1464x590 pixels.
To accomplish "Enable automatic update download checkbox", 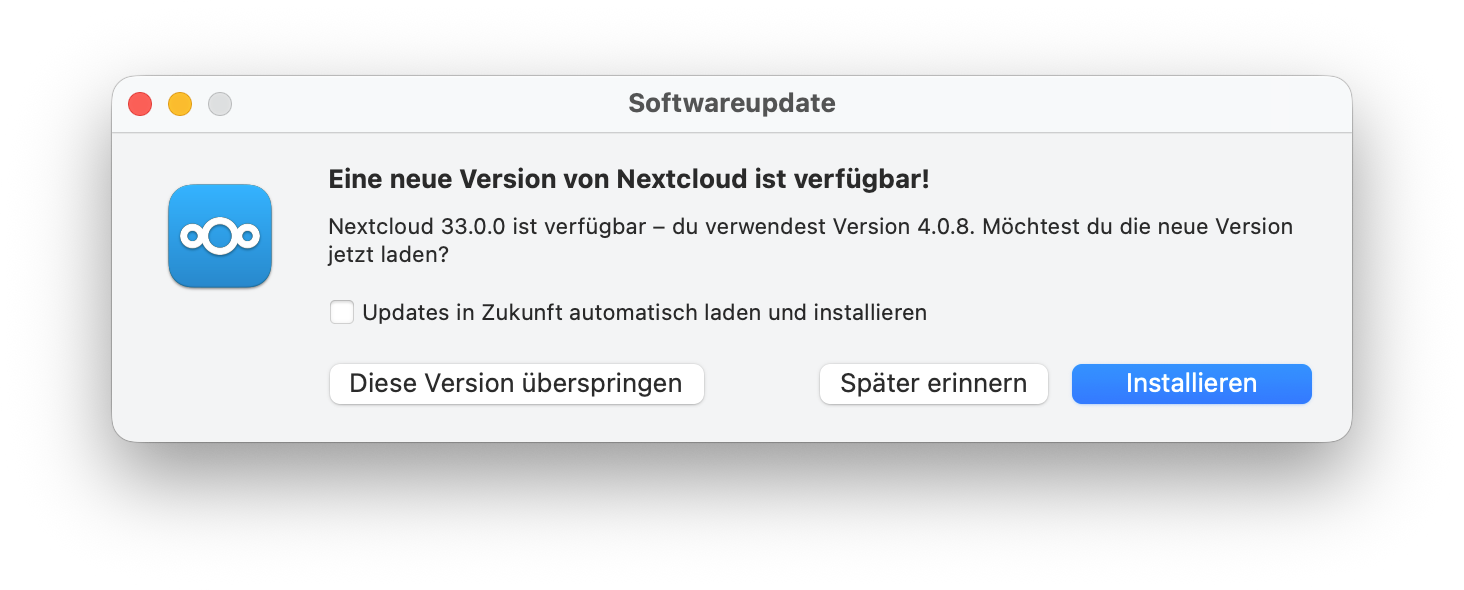I will (342, 313).
